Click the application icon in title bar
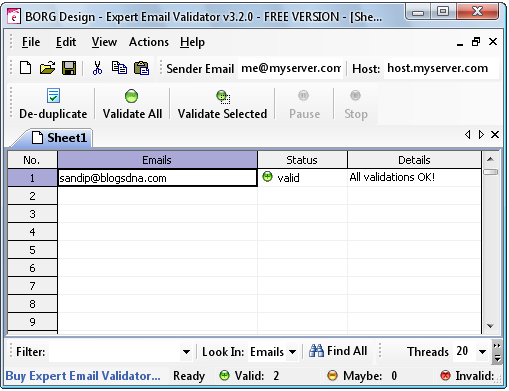 14,16
